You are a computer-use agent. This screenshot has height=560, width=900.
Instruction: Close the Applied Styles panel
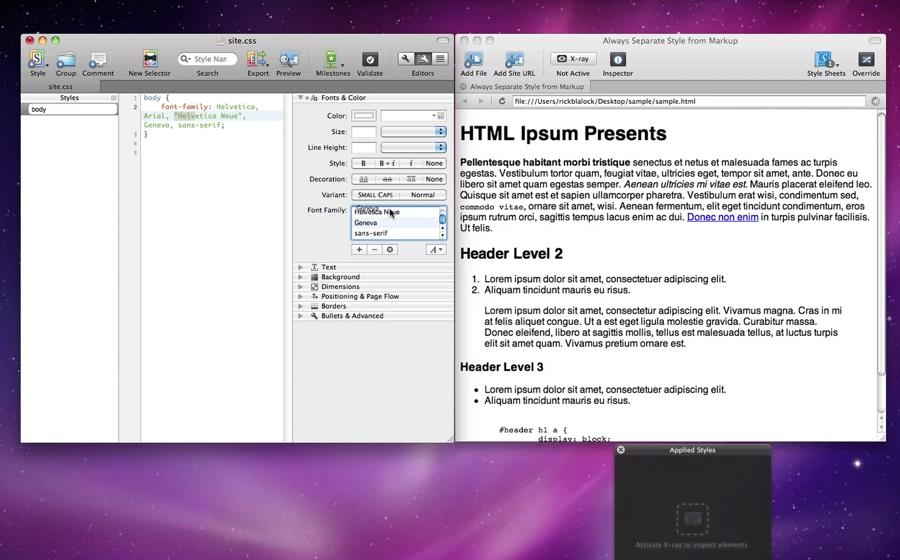click(620, 450)
